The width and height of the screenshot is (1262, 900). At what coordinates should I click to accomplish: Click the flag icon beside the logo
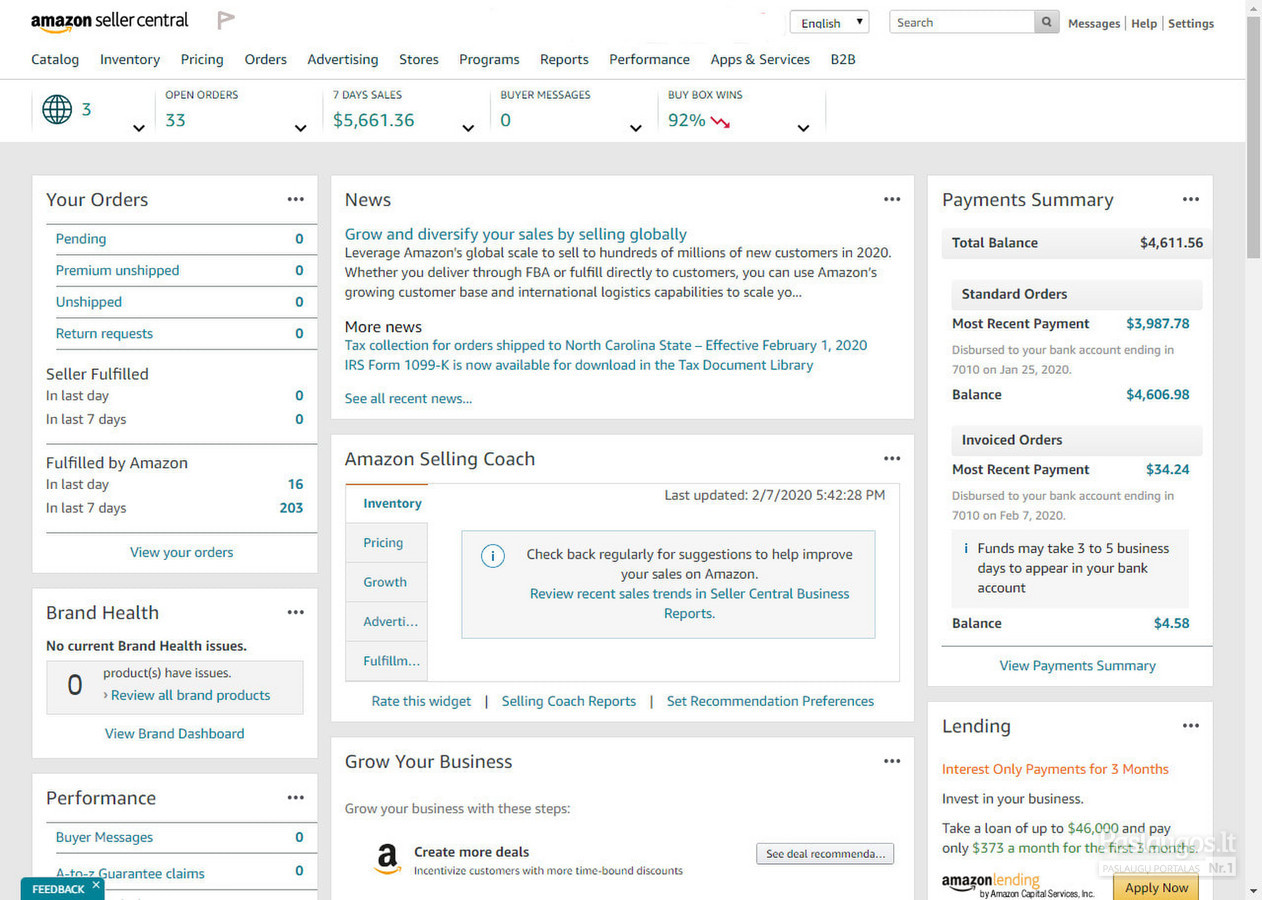(226, 21)
